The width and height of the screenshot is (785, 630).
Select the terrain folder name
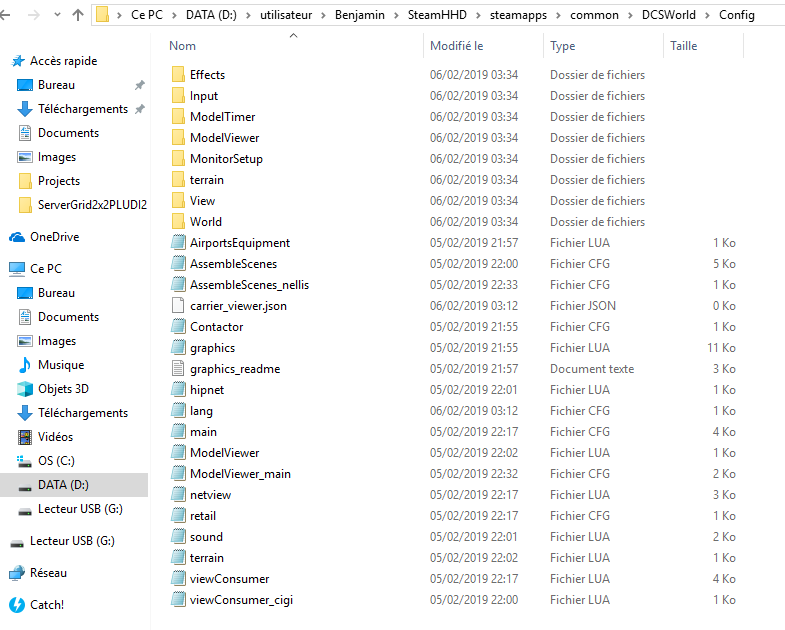coord(207,180)
